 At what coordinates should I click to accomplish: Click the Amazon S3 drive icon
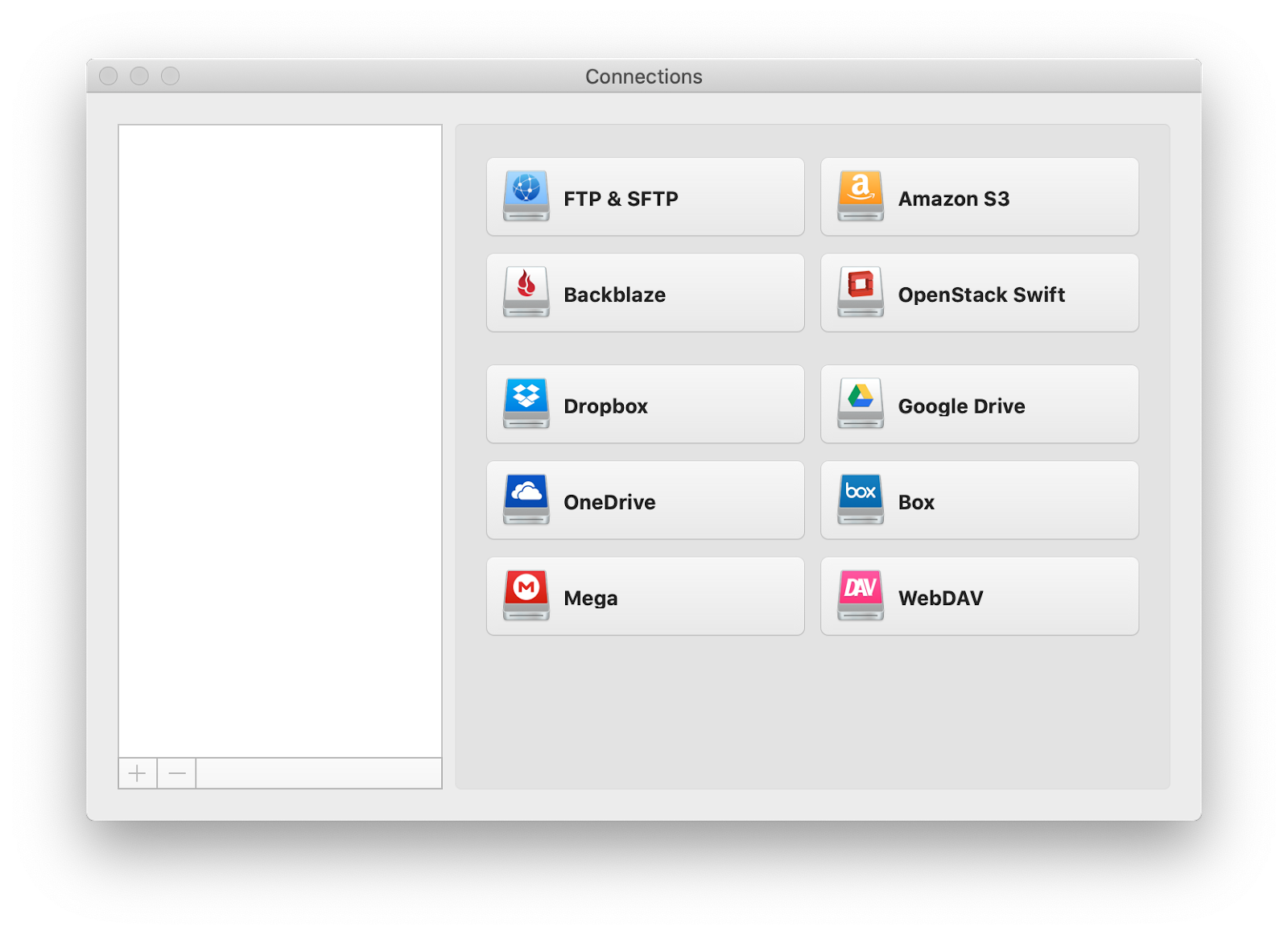pos(861,196)
